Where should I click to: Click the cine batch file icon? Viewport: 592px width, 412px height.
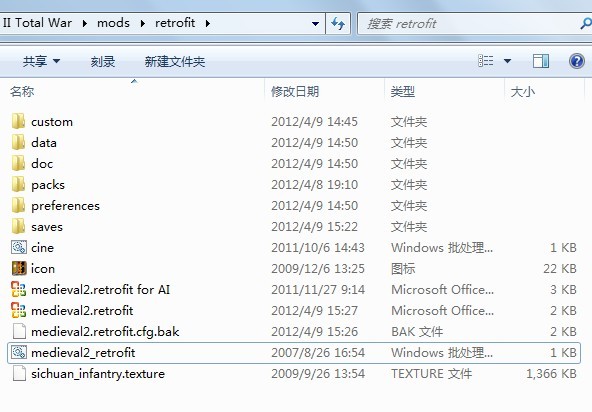(18, 248)
